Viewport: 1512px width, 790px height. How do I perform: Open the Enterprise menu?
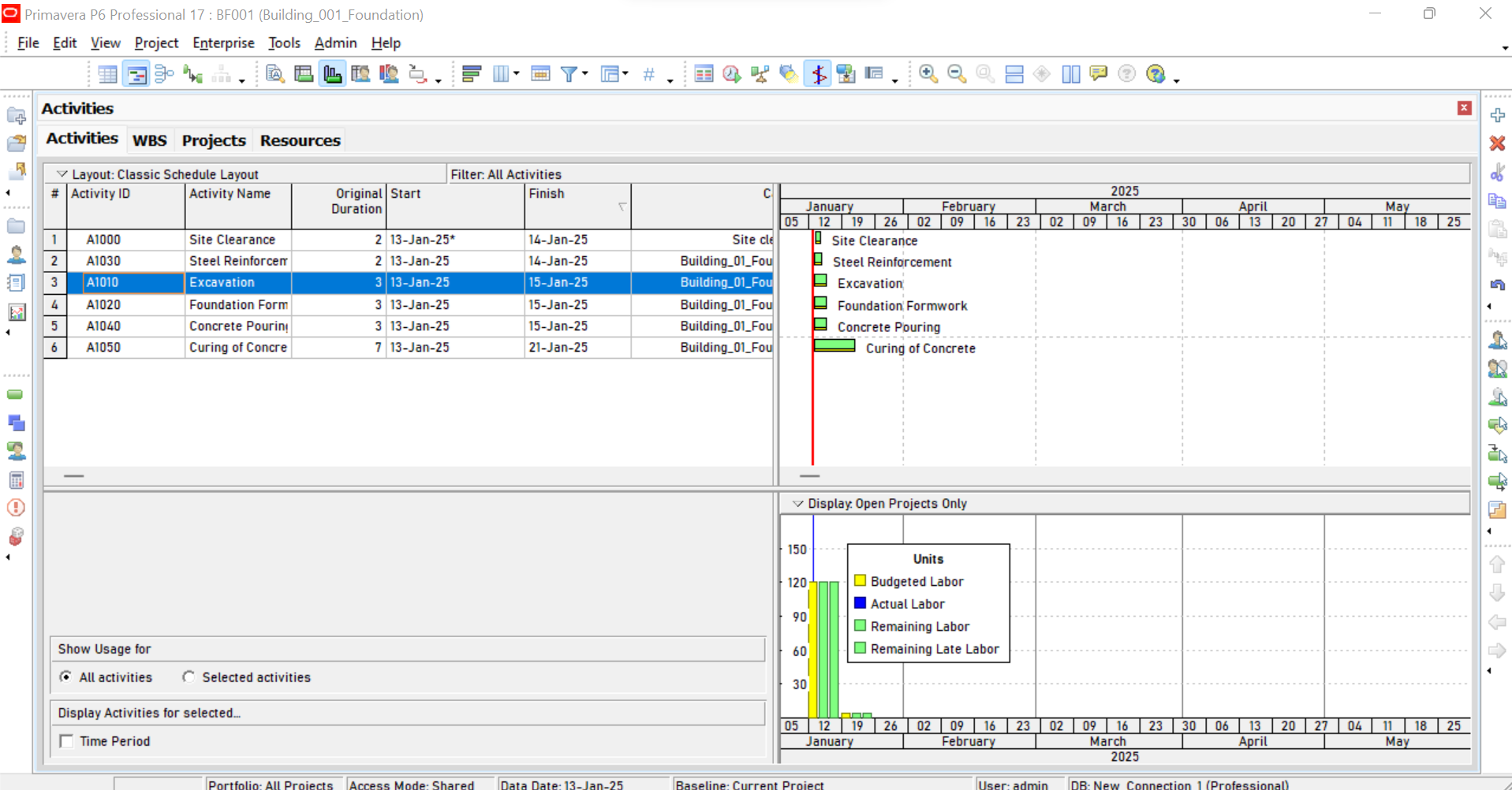click(223, 43)
